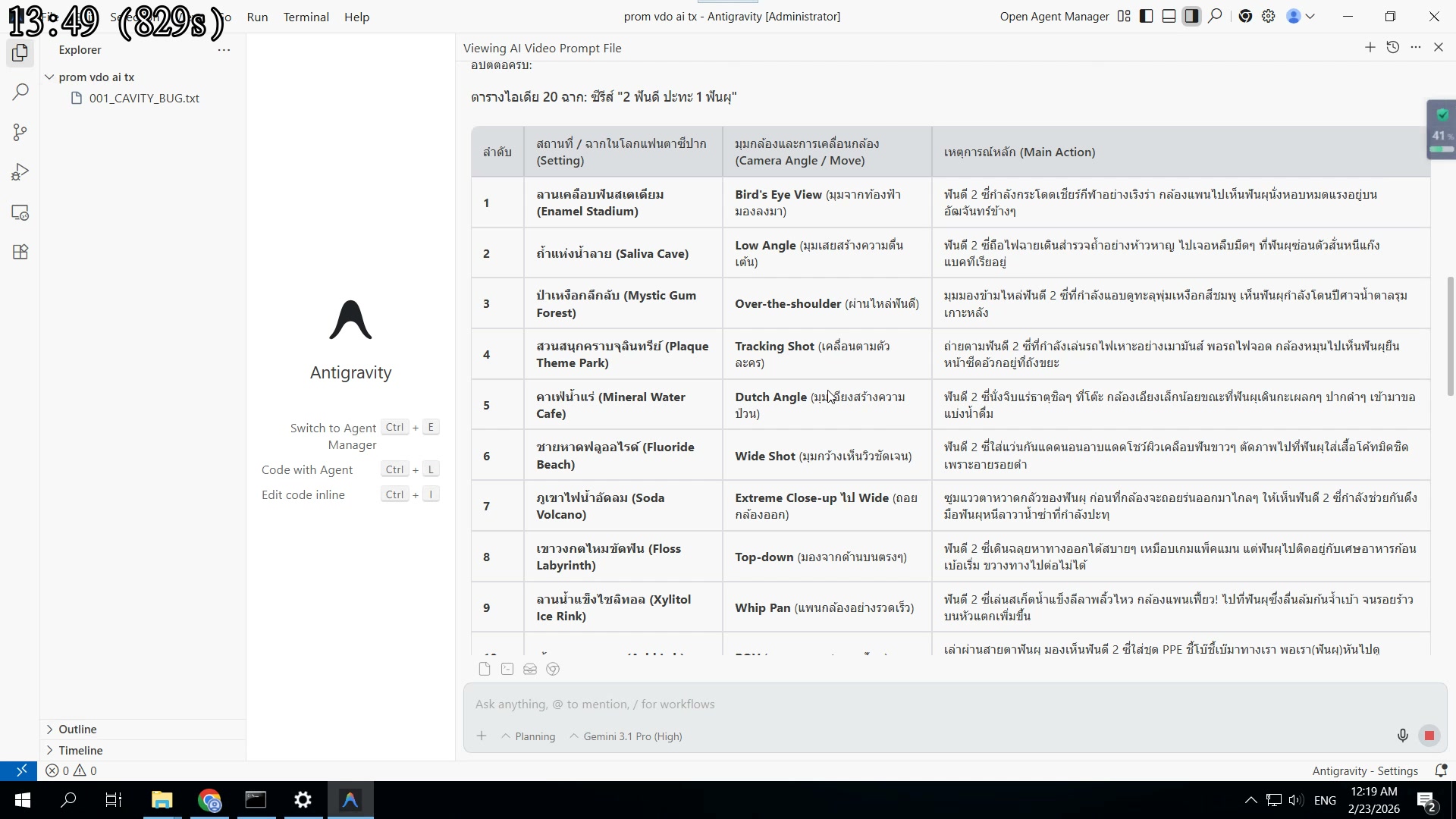Toggle the secondary agent side bar
Image resolution: width=1456 pixels, height=819 pixels.
click(1192, 17)
